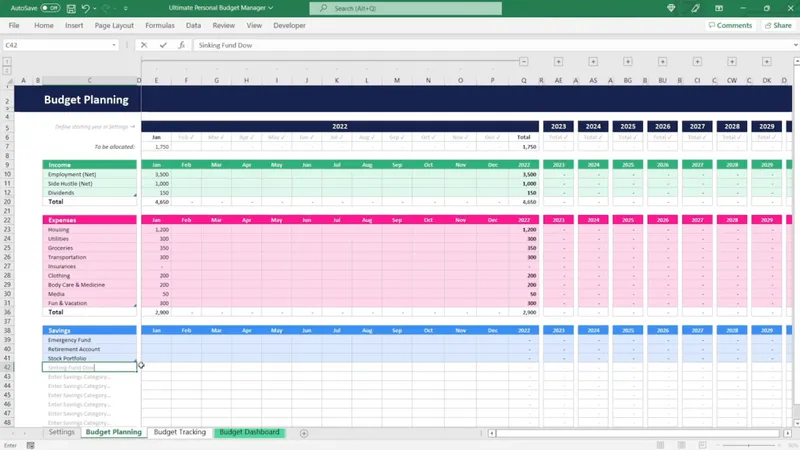
Task: Toggle the AutoSave switch
Action: pos(50,8)
